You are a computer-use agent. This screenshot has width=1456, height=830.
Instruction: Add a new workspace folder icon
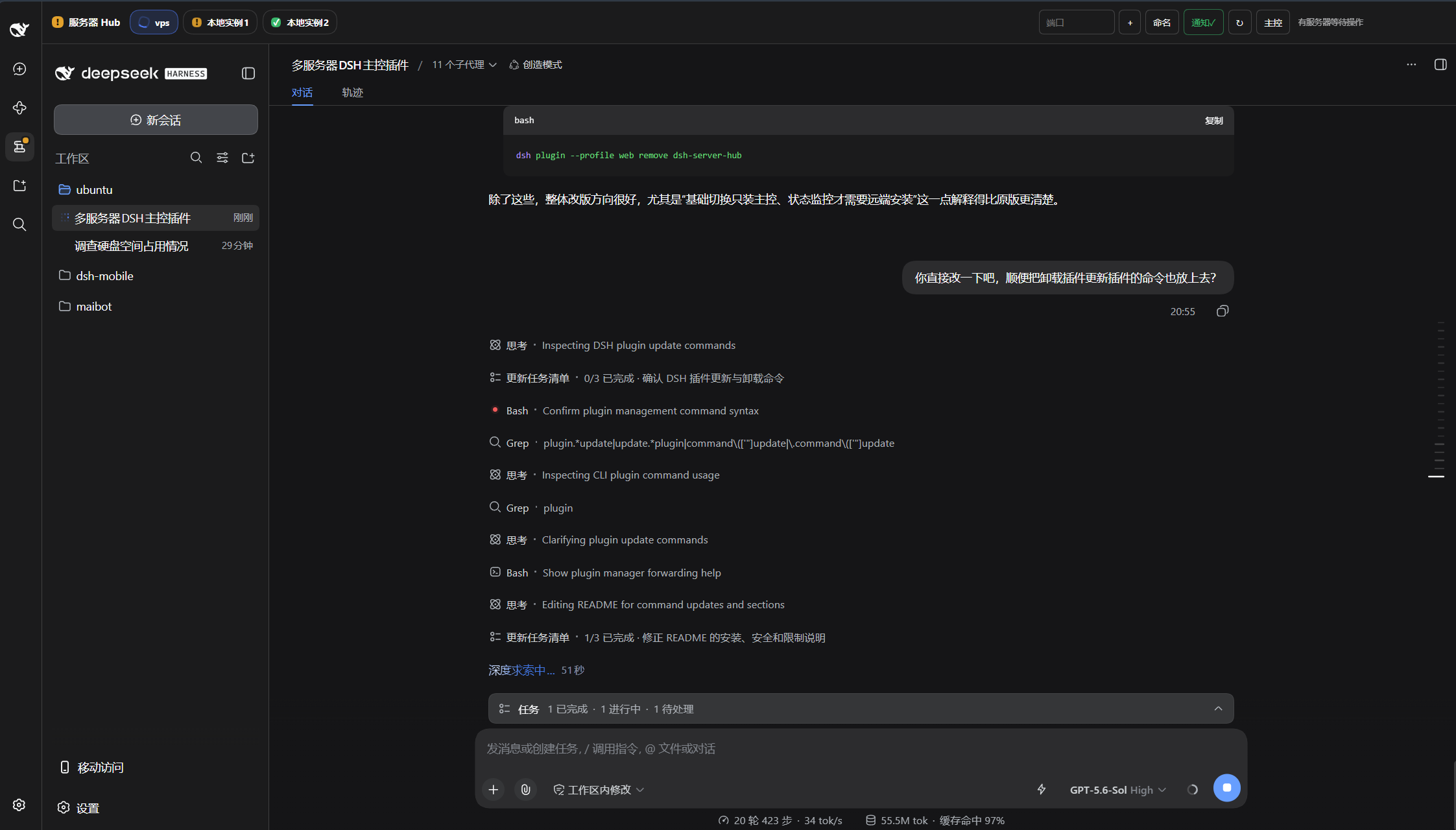click(x=248, y=158)
